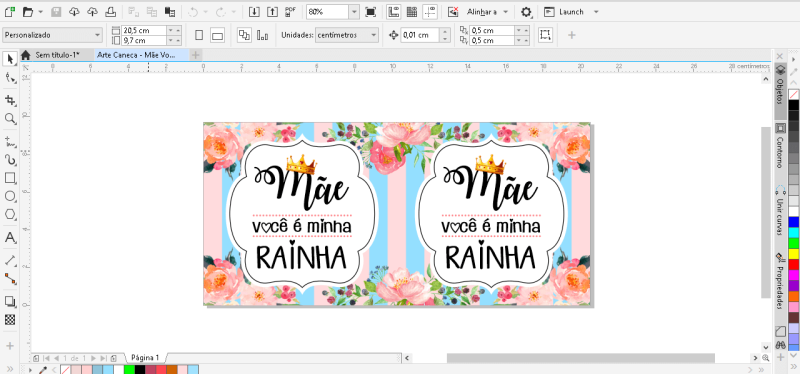Click the Import icon with down arrow
Viewport: 800px width, 374px height.
pyautogui.click(x=254, y=11)
